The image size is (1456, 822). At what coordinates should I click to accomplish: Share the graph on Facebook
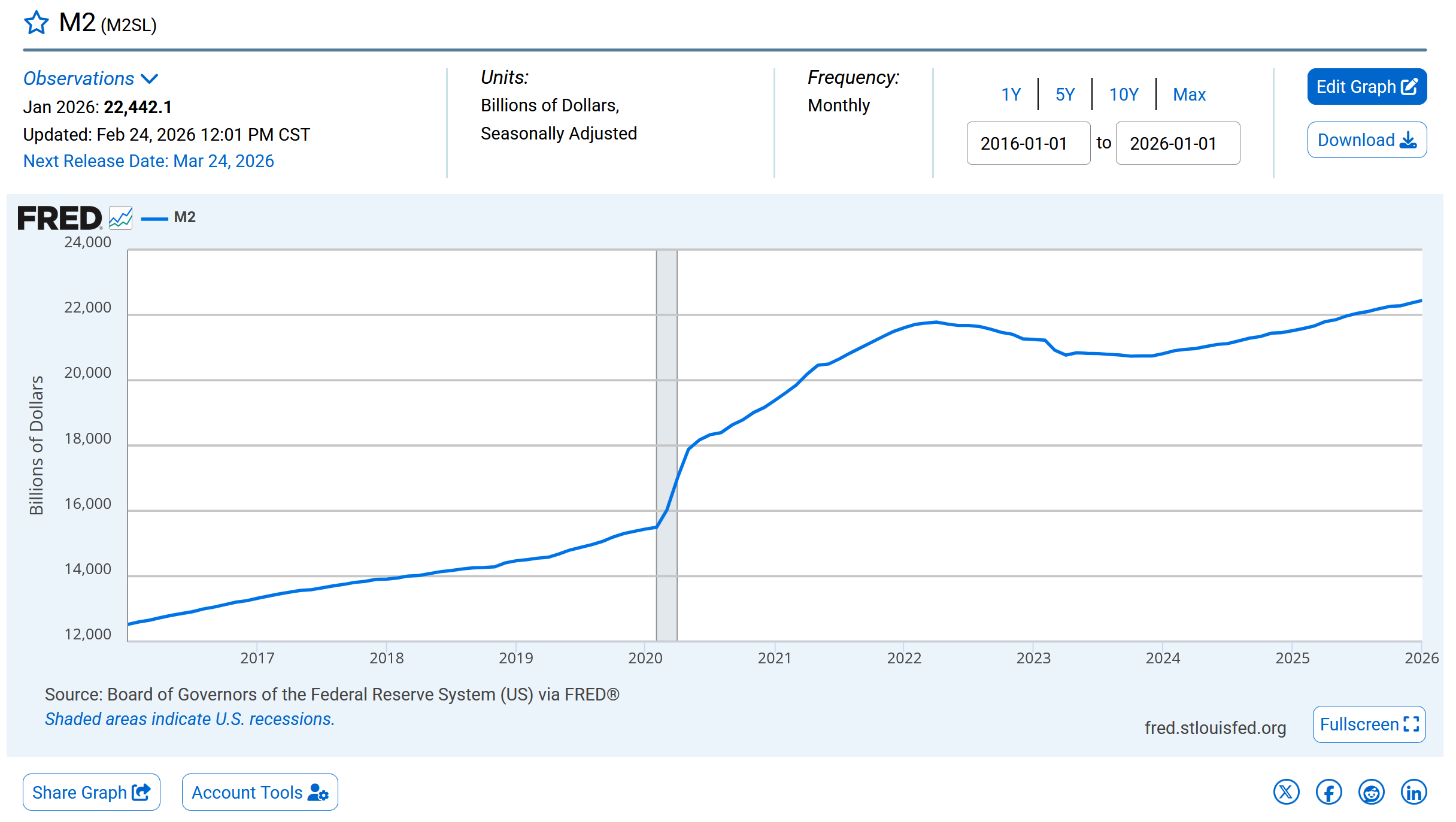pos(1328,792)
